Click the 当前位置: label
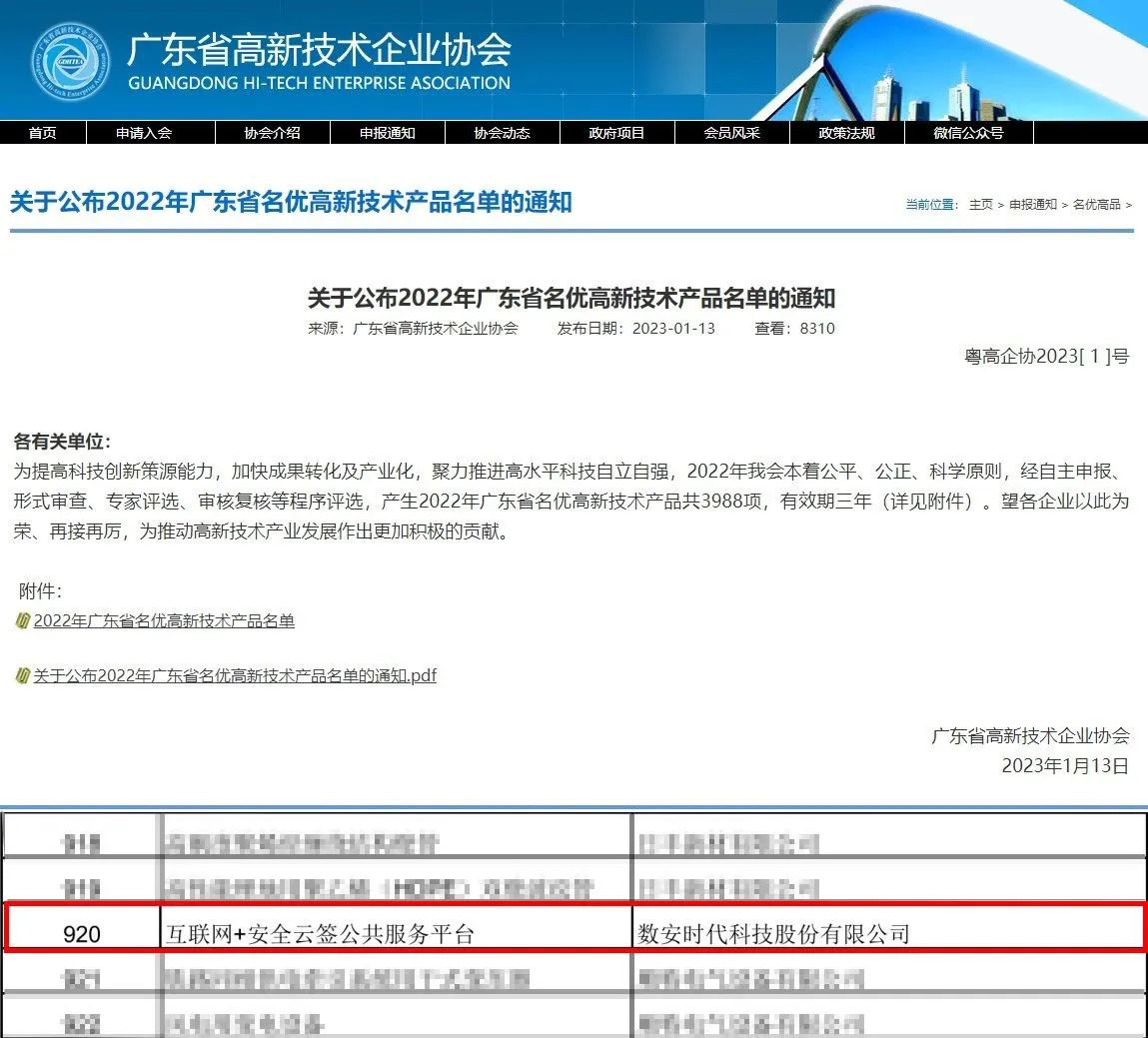This screenshot has width=1148, height=1038. pos(932,204)
